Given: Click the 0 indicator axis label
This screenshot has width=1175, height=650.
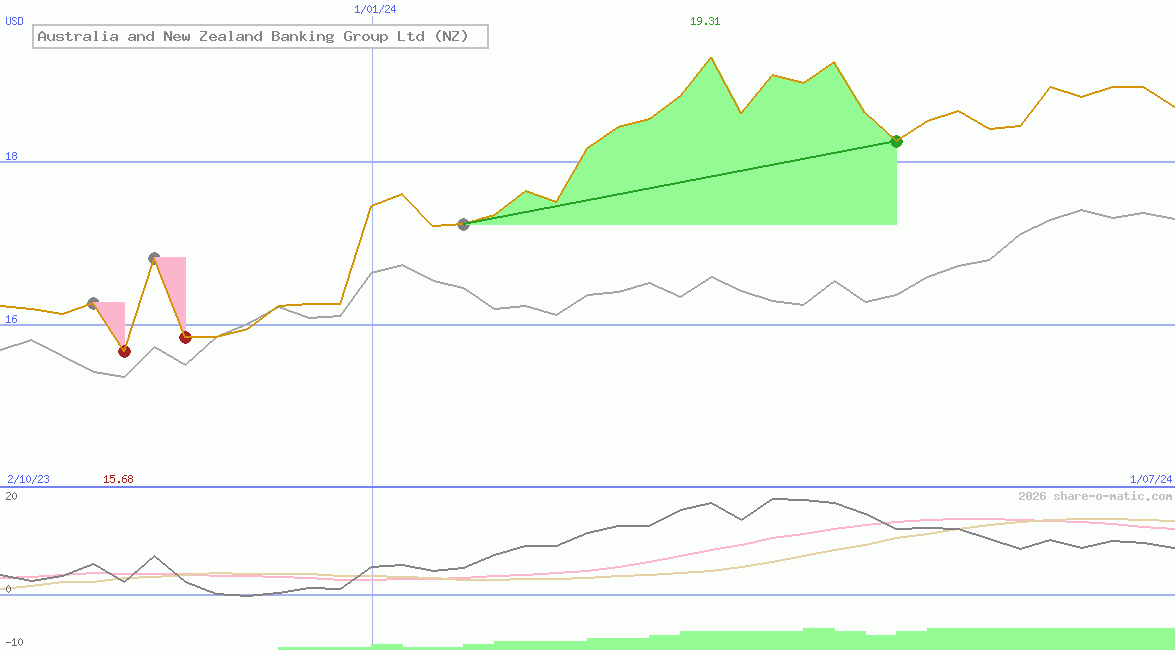Looking at the screenshot, I should point(8,589).
